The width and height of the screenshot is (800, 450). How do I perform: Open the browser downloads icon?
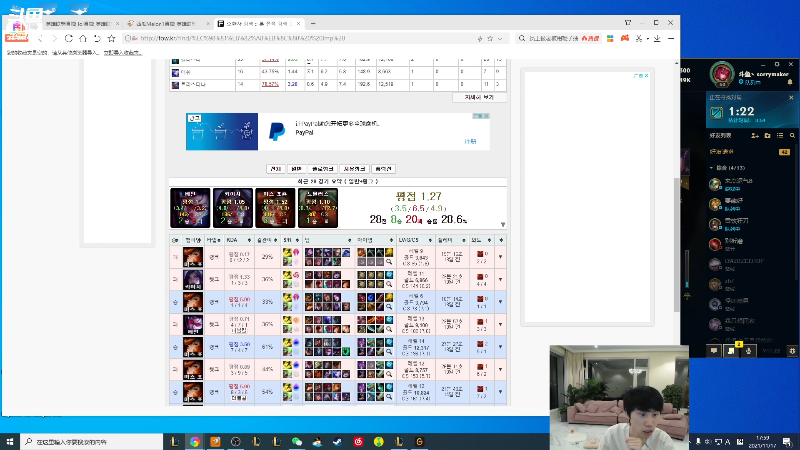click(657, 38)
